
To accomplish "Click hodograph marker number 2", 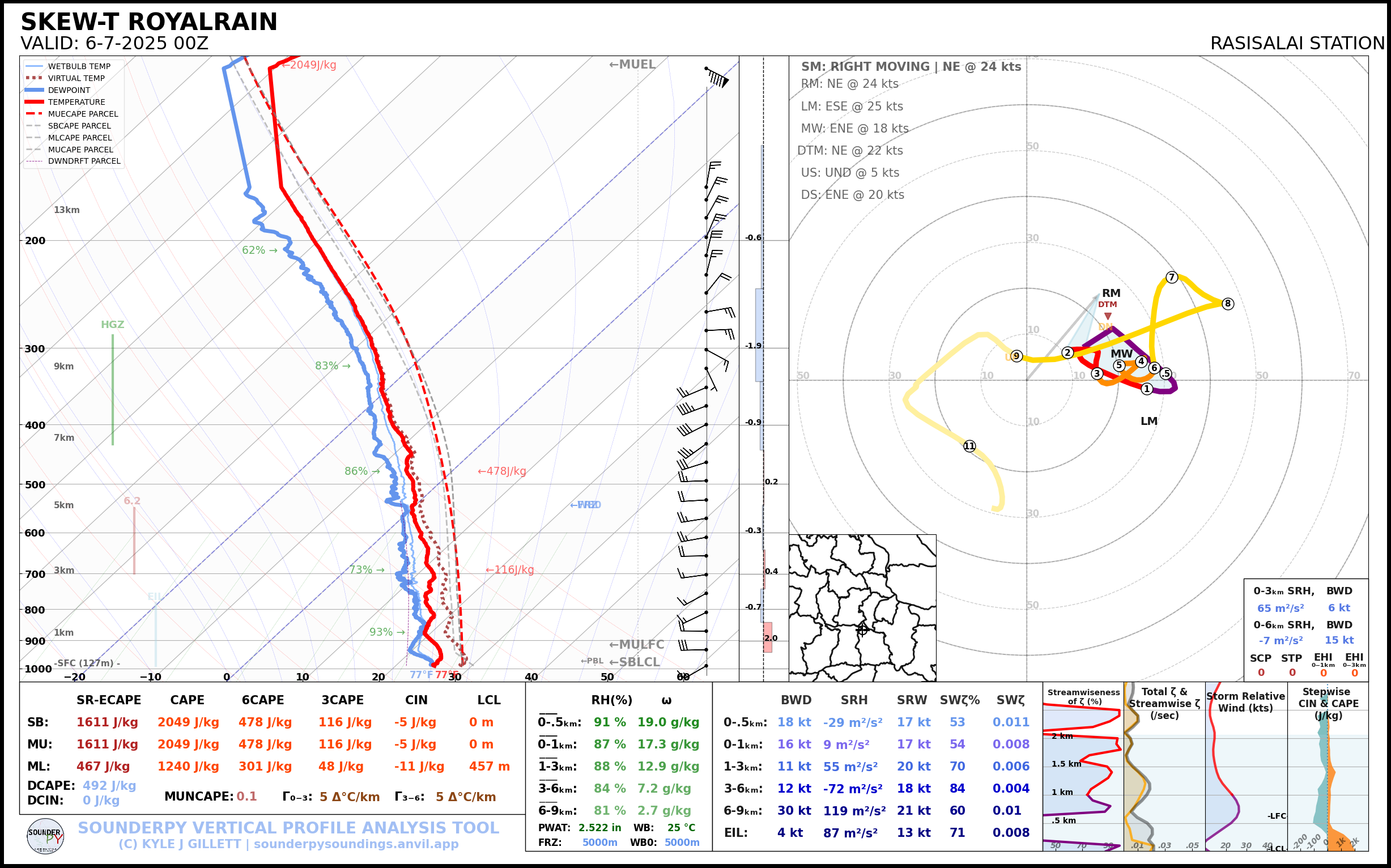I will 1067,352.
